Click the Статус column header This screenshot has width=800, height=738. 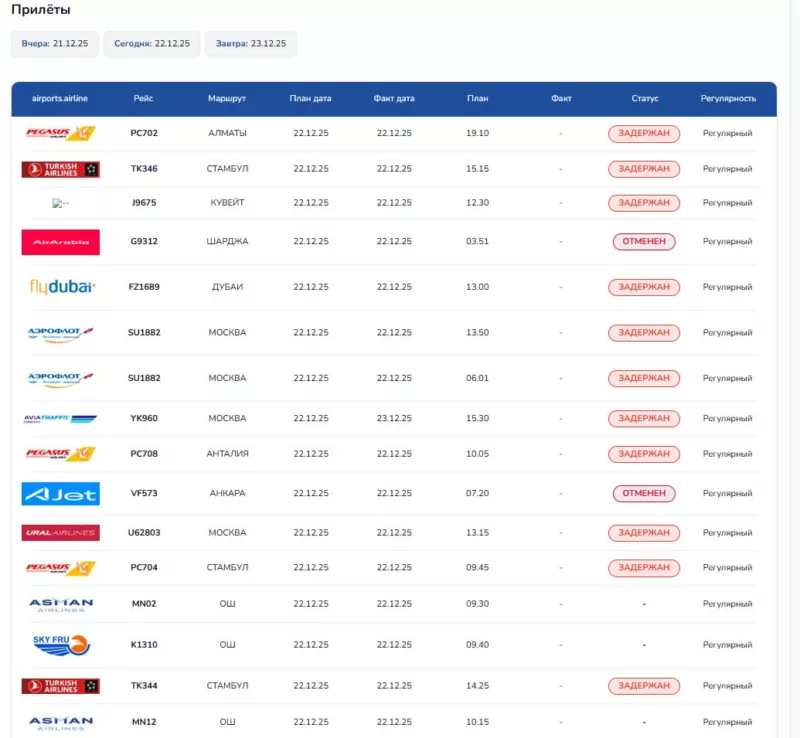tap(644, 99)
